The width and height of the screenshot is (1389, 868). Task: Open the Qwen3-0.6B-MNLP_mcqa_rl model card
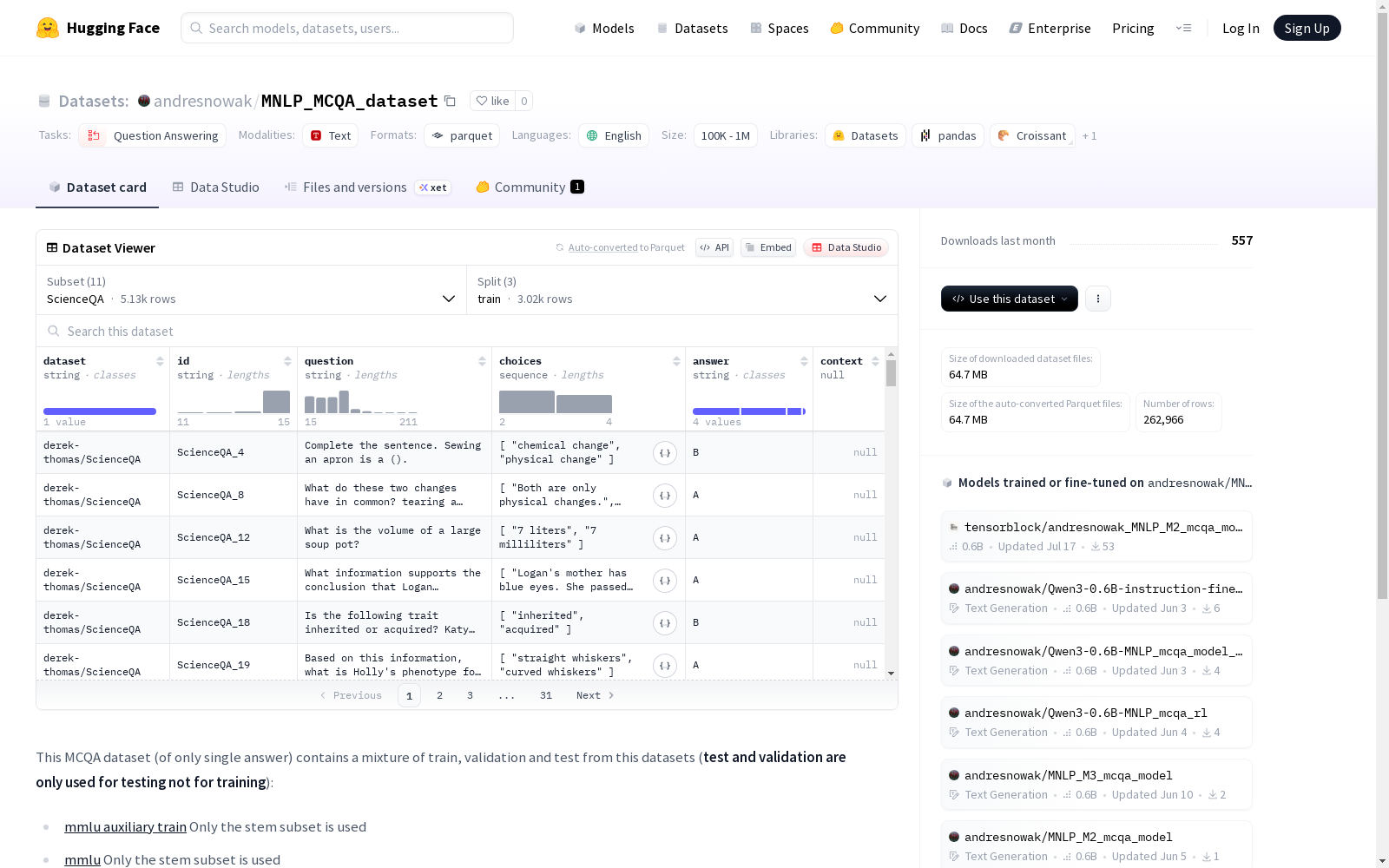1096,722
